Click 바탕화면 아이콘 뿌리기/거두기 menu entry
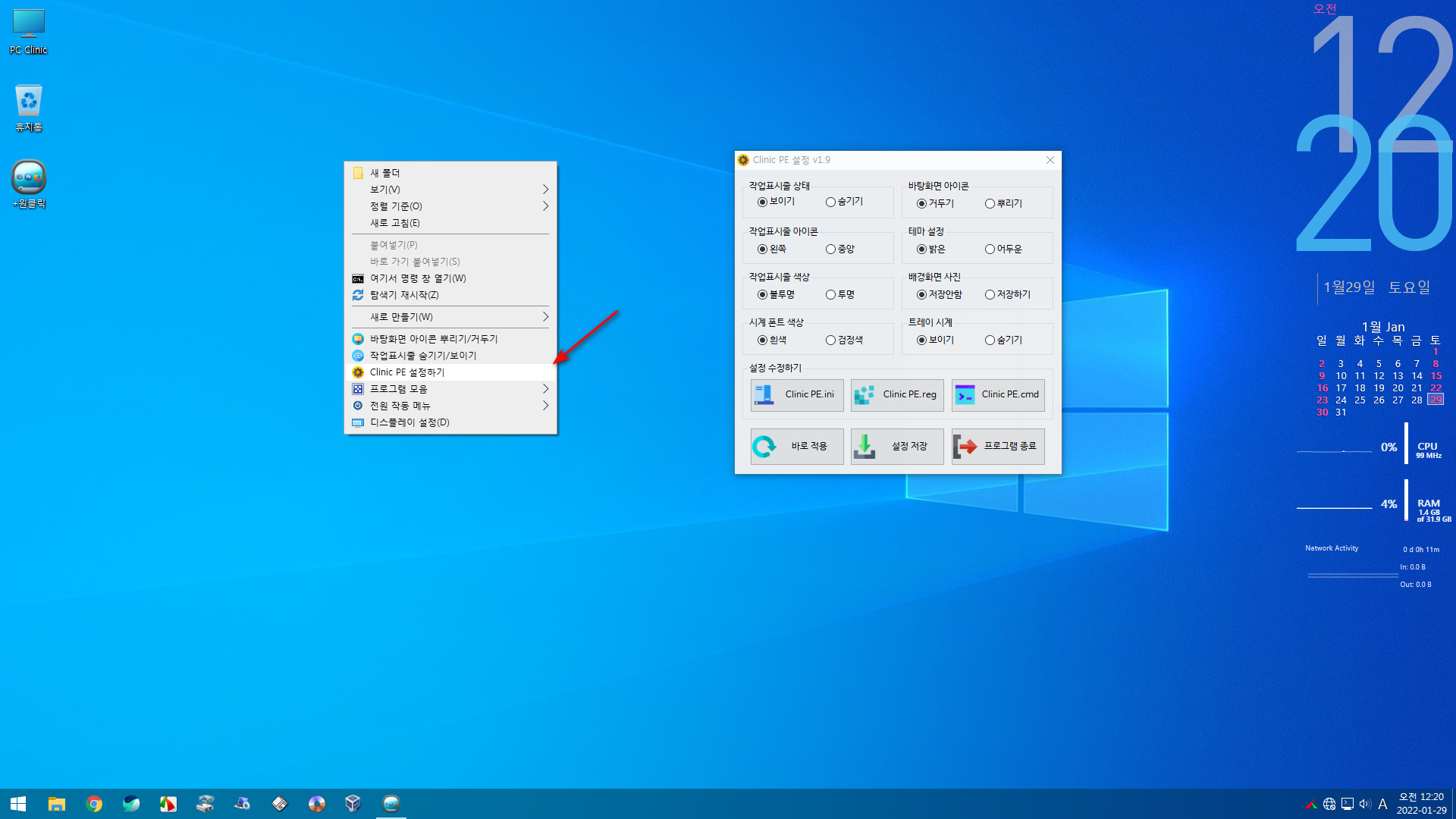Image resolution: width=1456 pixels, height=819 pixels. click(x=450, y=339)
